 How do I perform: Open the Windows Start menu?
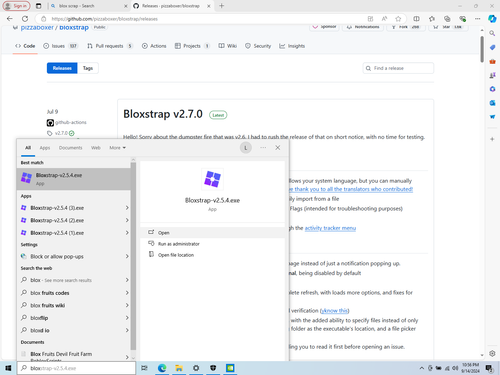coord(8,368)
